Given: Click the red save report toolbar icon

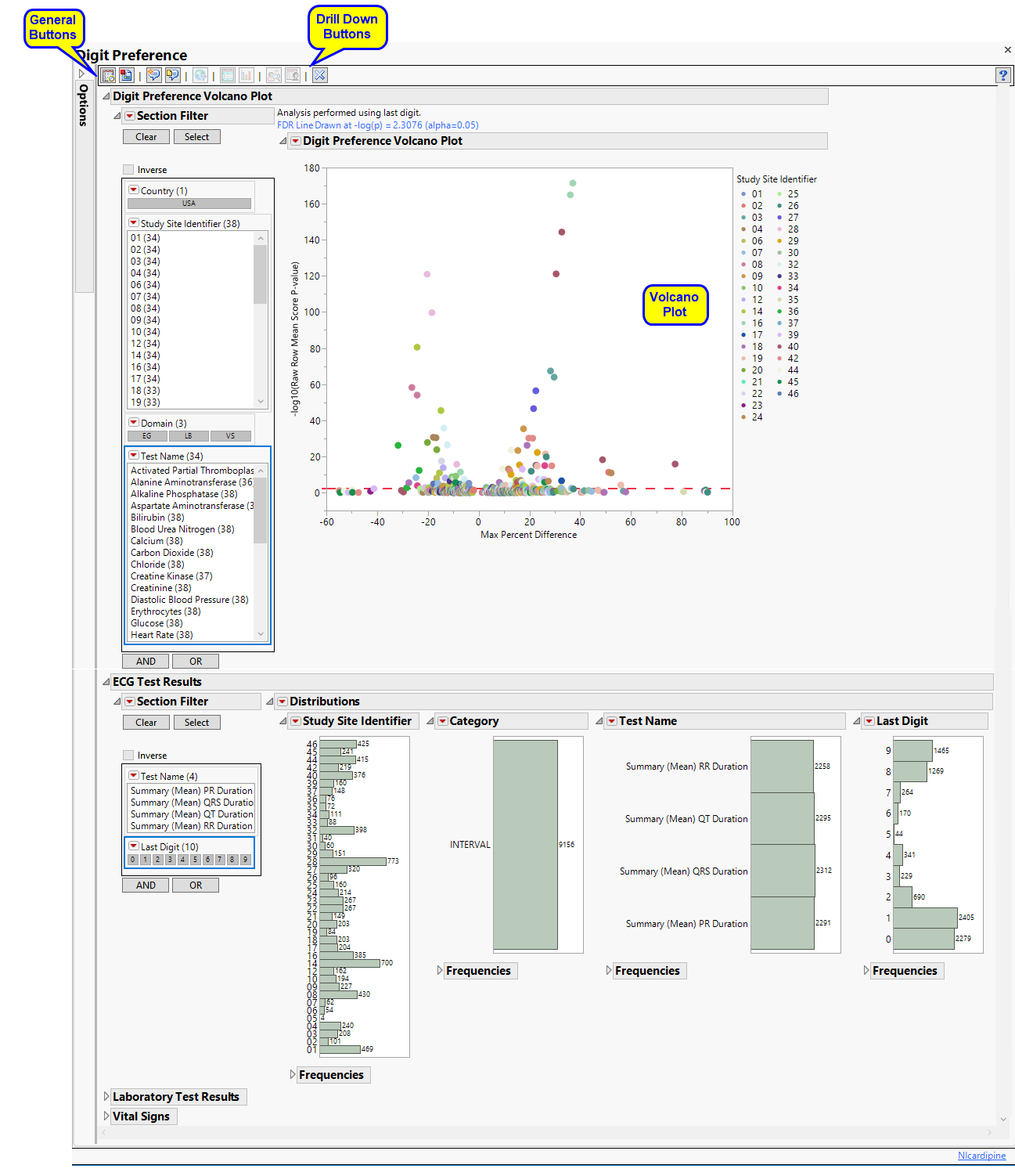Looking at the screenshot, I should click(x=126, y=76).
